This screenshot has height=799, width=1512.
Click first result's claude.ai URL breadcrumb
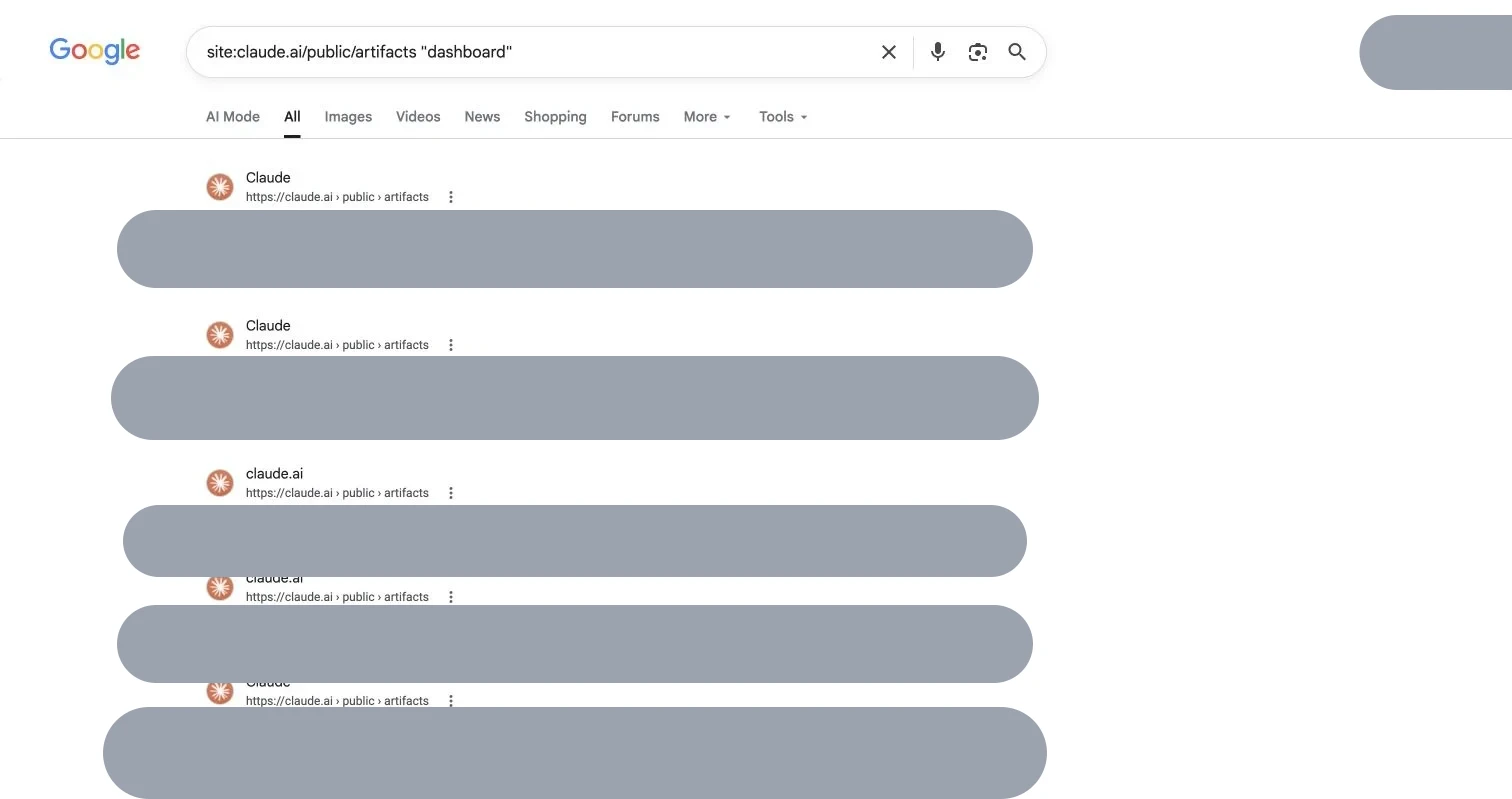(x=337, y=197)
